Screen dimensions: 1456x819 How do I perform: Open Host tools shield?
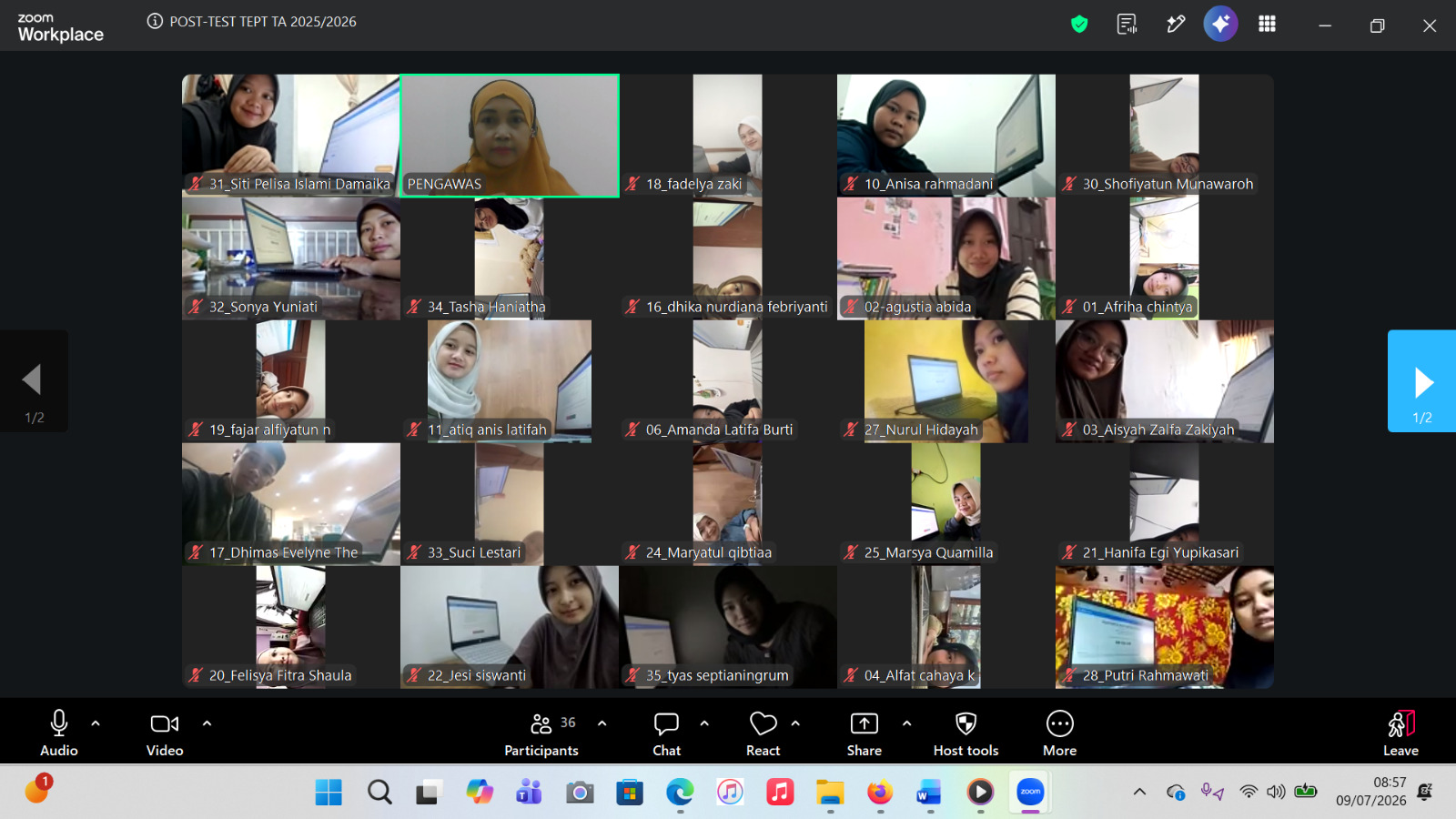point(966,733)
